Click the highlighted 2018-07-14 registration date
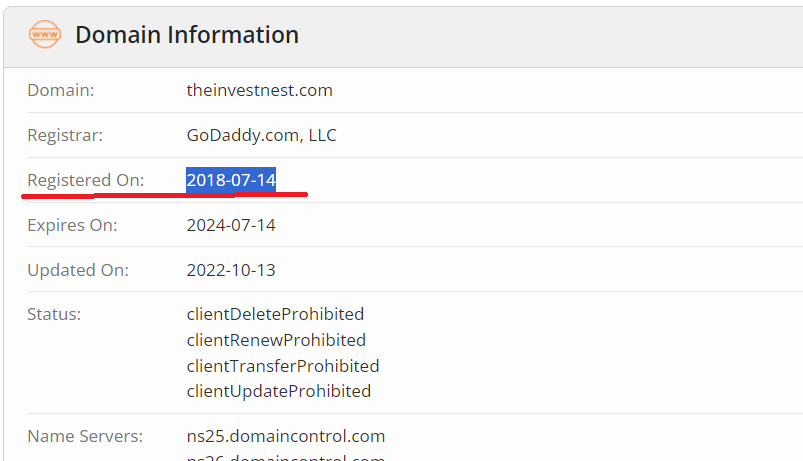The image size is (803, 461). pos(231,180)
